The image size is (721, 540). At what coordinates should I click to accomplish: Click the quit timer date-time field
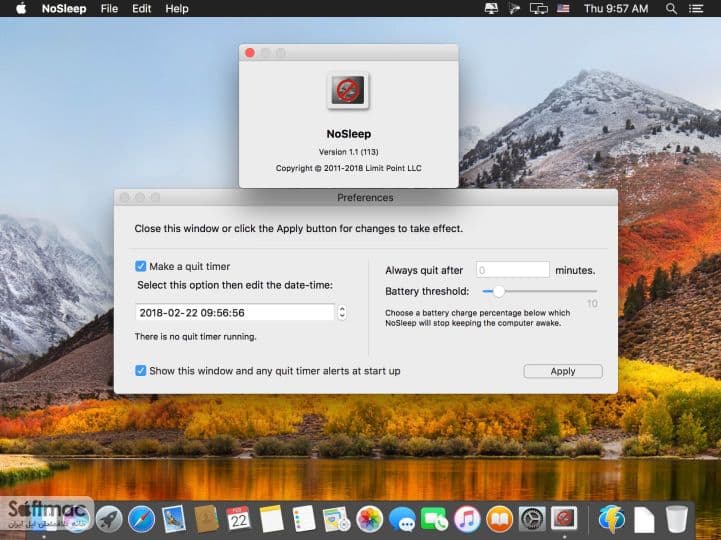click(235, 312)
